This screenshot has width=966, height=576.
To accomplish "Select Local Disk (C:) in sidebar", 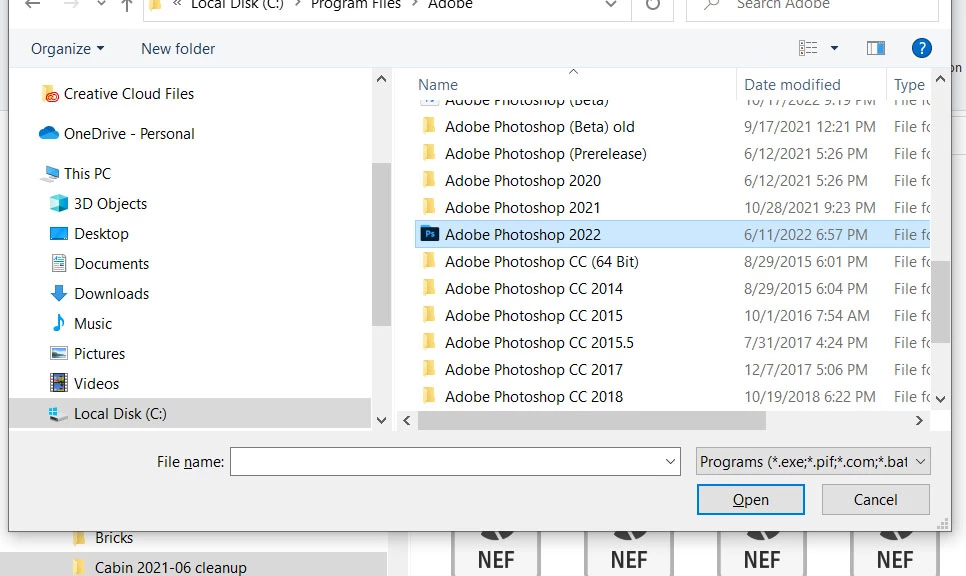I will pos(190,413).
